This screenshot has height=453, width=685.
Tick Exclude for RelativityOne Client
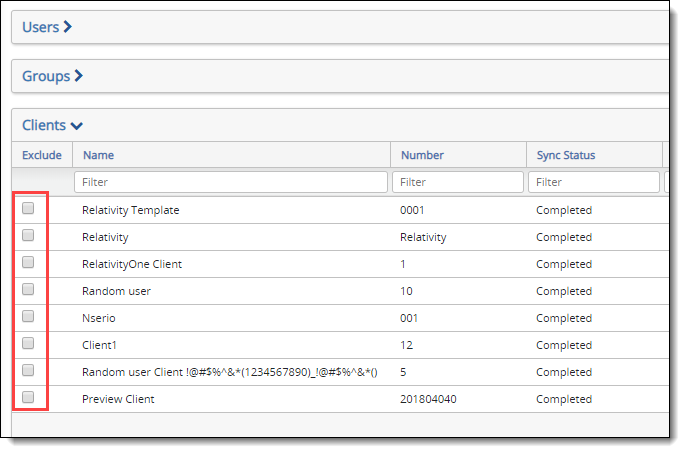(x=28, y=263)
